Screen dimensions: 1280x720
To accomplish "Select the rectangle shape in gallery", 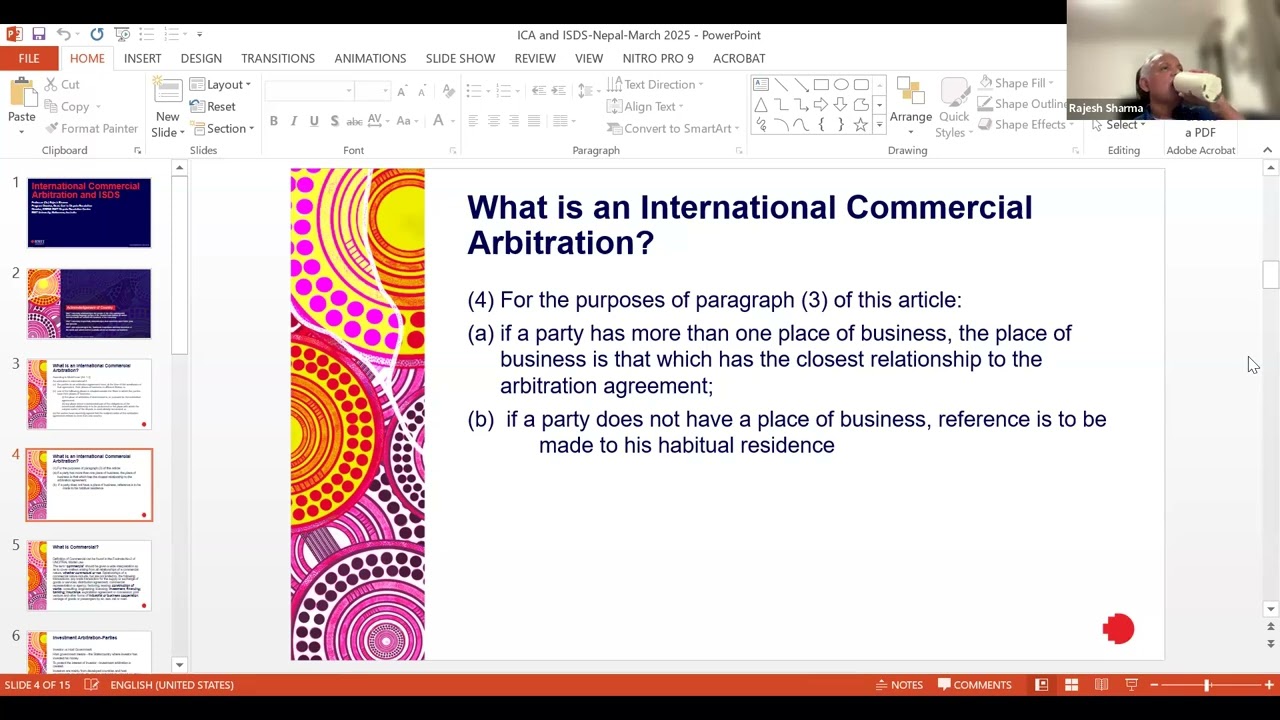I will [821, 85].
